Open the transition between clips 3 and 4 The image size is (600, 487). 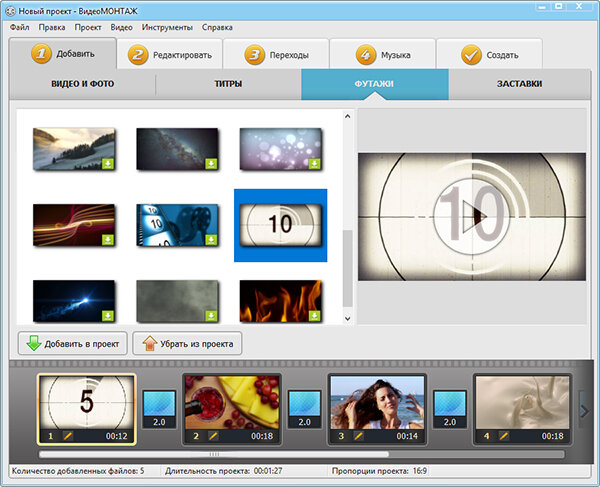[450, 409]
